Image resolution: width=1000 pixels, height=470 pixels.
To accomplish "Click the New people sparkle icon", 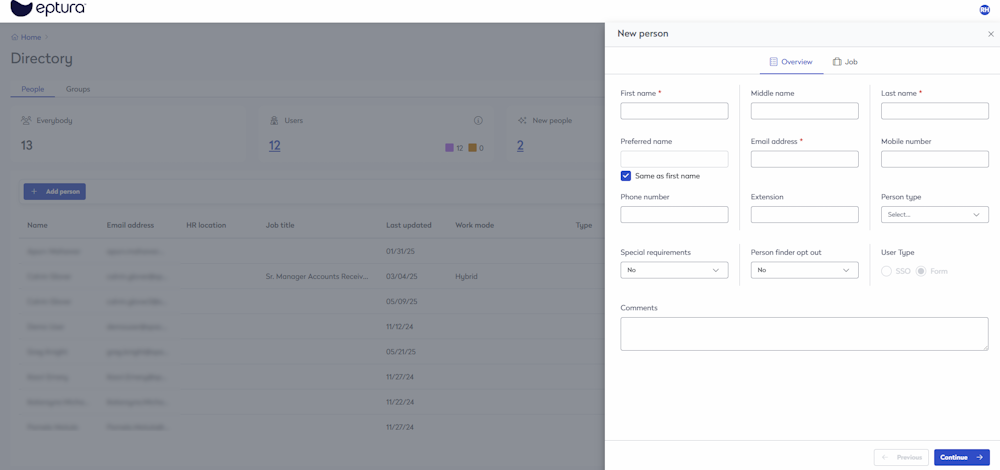I will (x=522, y=120).
